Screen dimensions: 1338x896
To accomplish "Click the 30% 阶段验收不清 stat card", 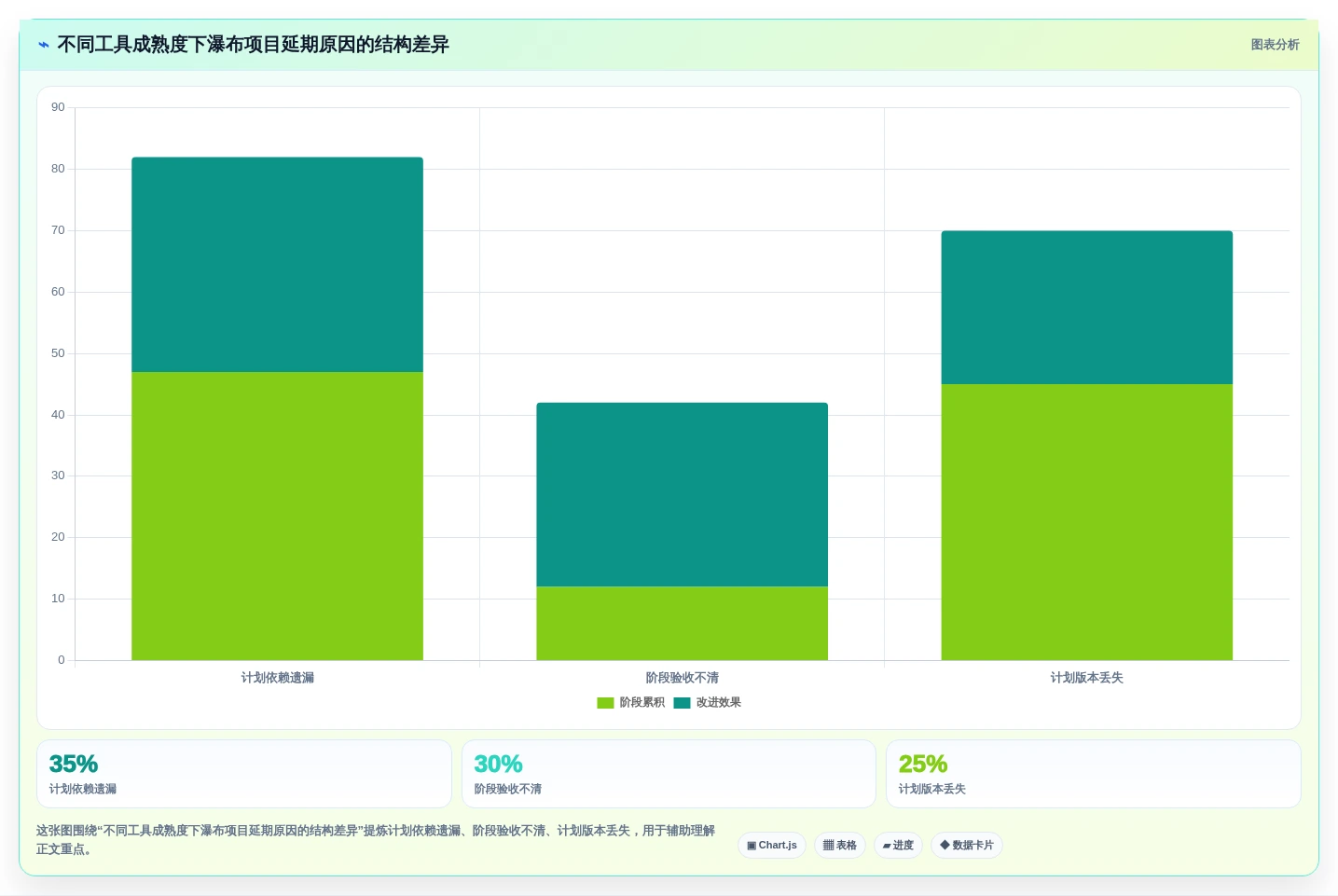I will pos(669,774).
